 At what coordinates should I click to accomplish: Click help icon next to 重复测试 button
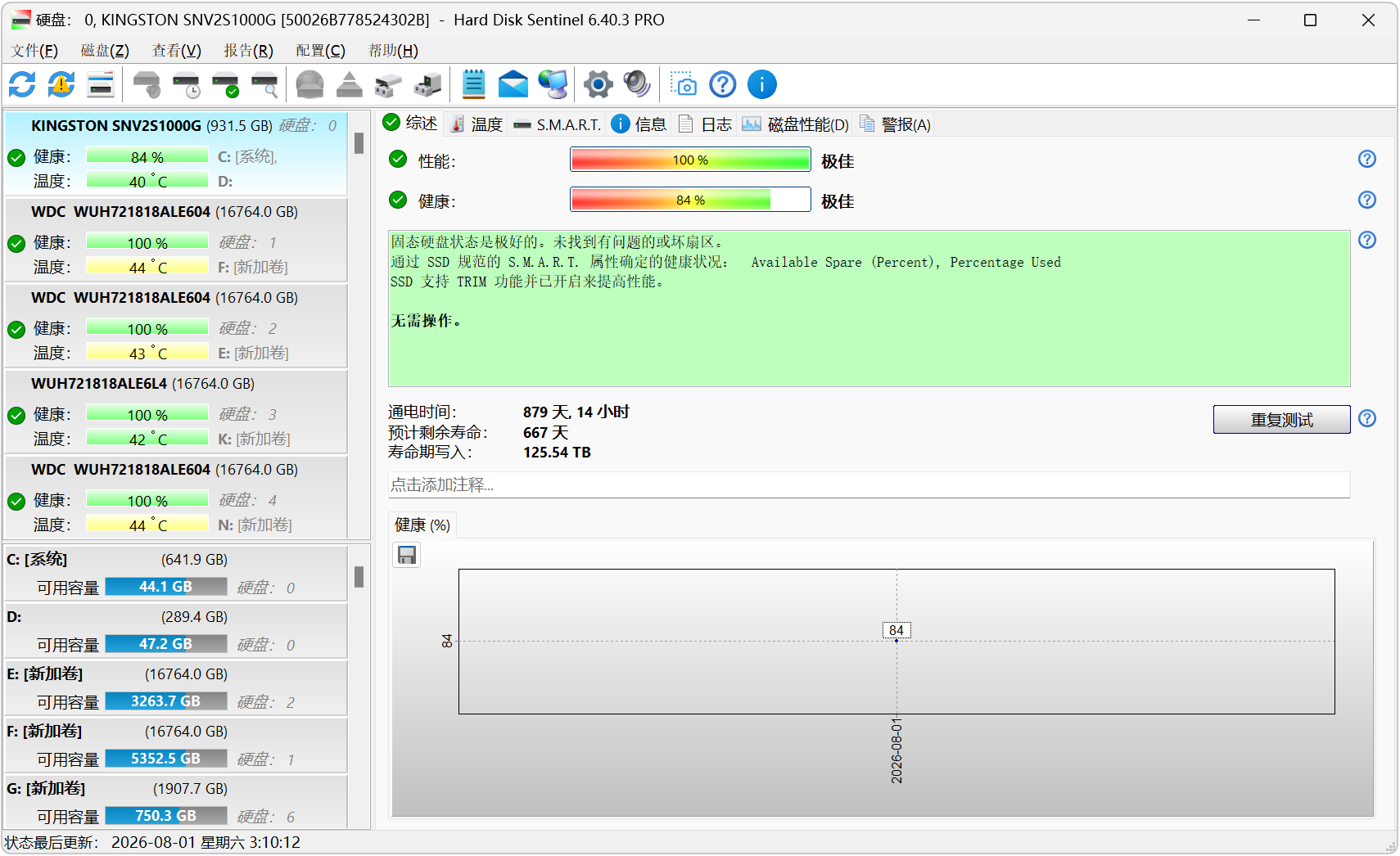point(1367,418)
